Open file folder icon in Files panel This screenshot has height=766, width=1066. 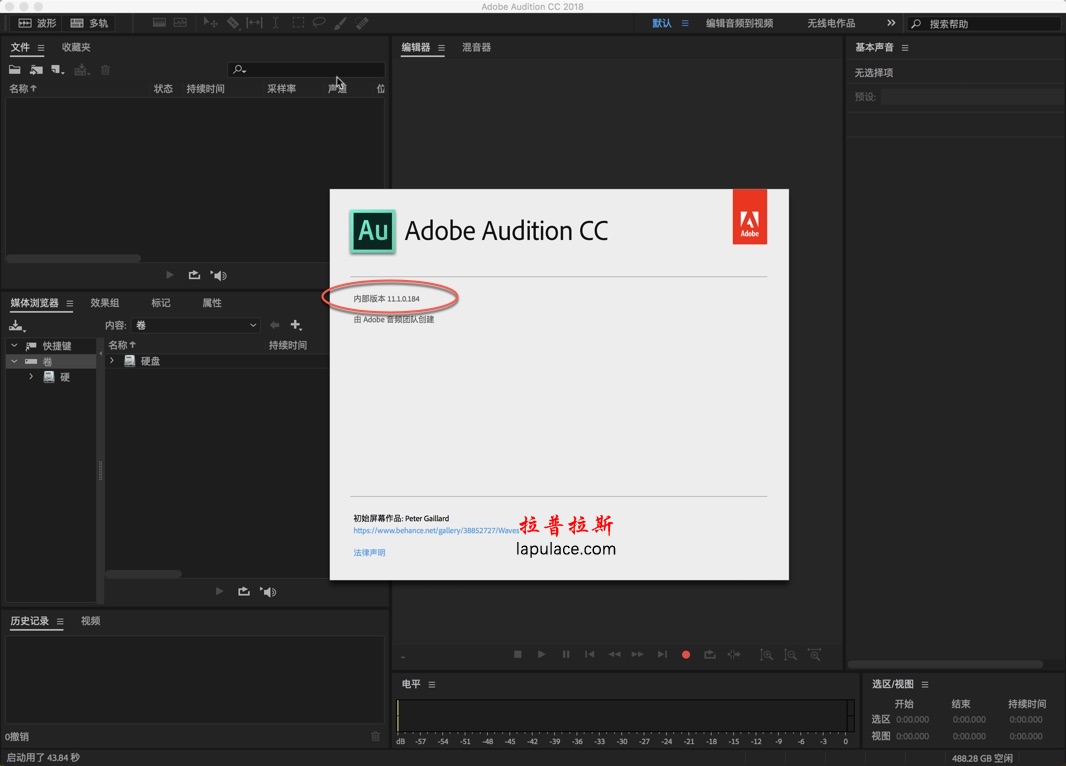tap(14, 69)
